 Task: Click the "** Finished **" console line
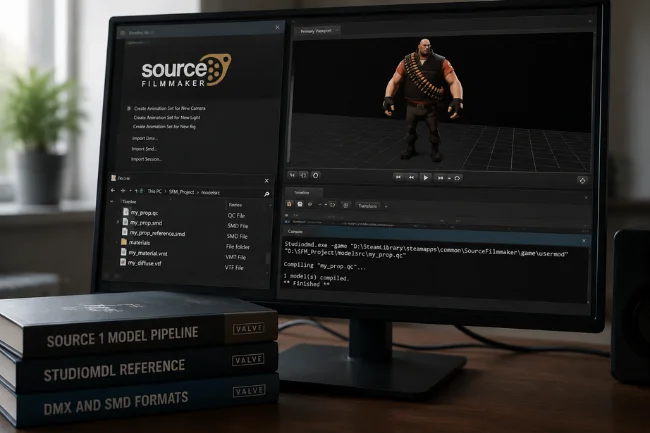click(307, 284)
